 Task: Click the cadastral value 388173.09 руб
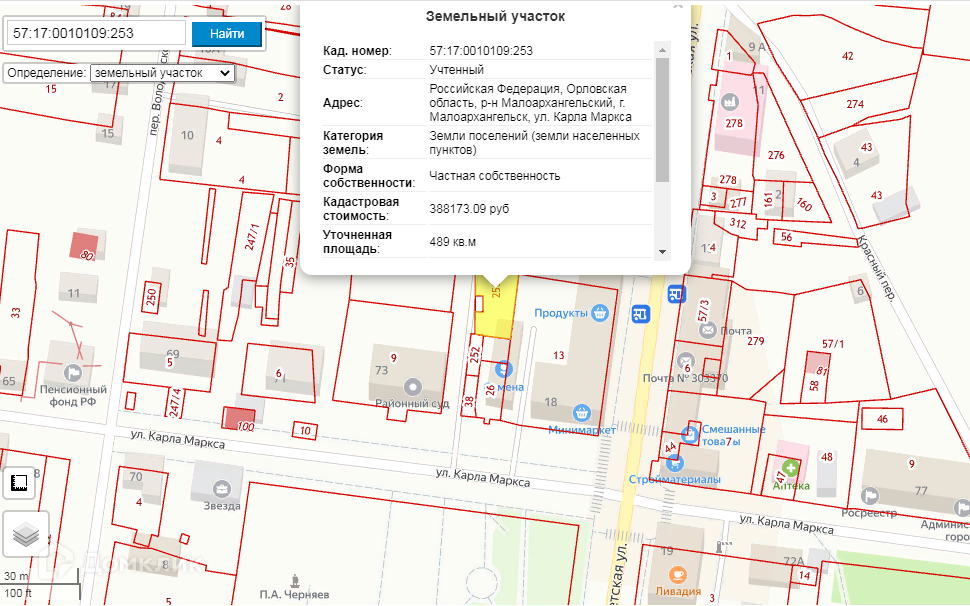pos(469,209)
